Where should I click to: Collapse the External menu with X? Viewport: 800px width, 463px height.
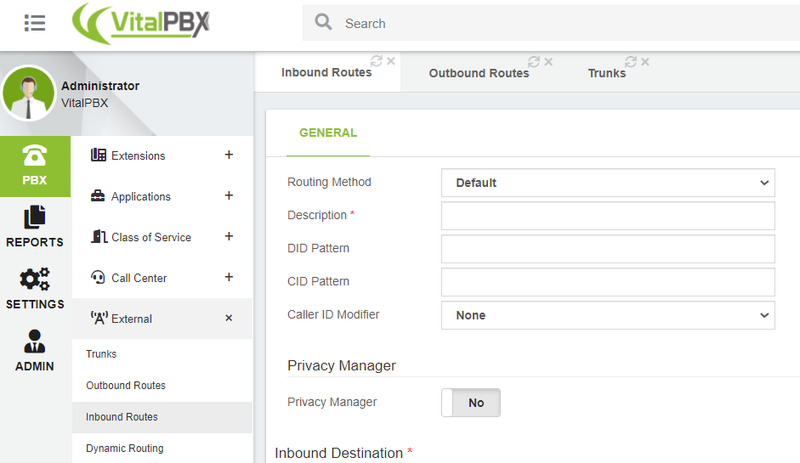coord(229,318)
